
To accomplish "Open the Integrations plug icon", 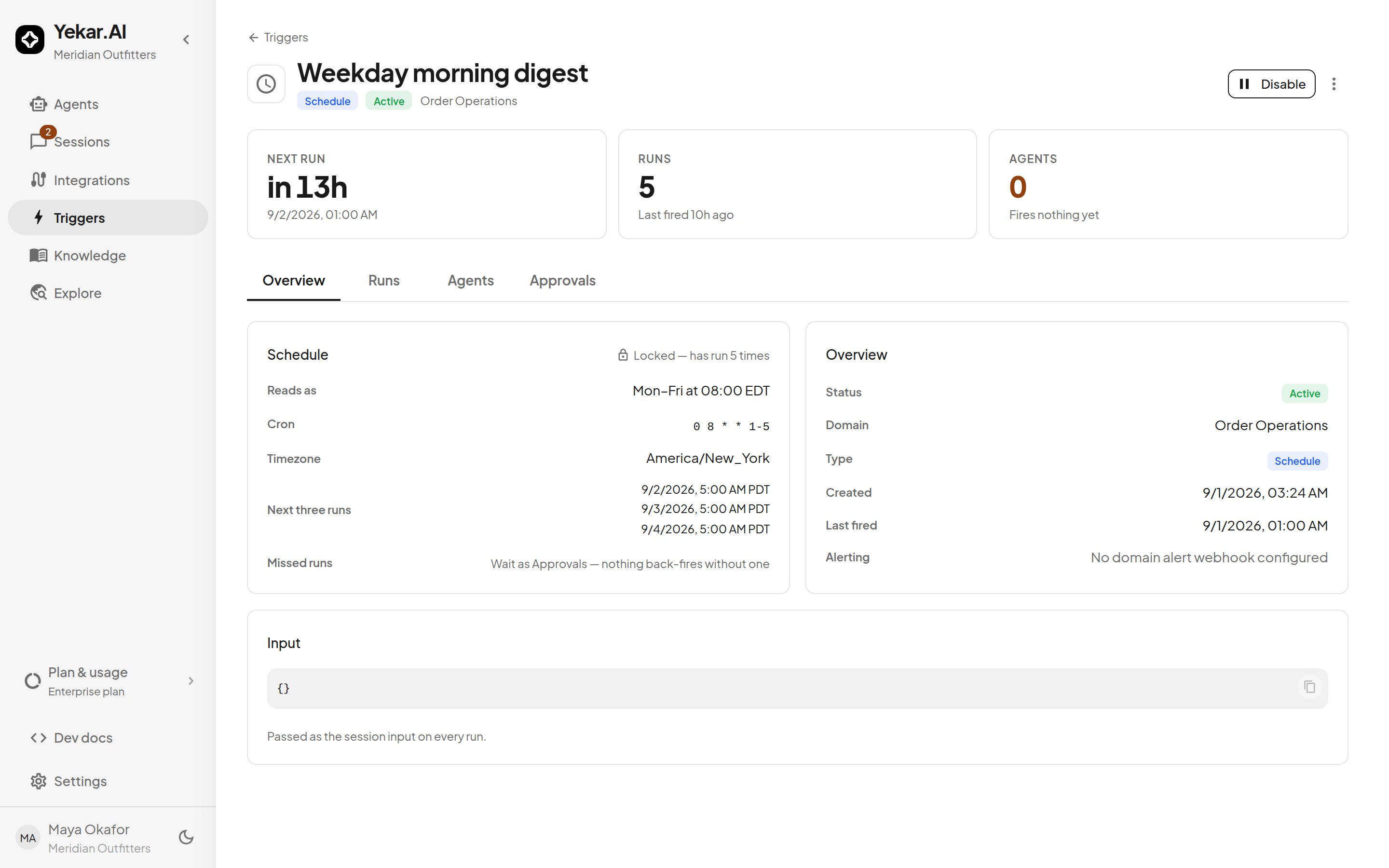I will click(39, 180).
